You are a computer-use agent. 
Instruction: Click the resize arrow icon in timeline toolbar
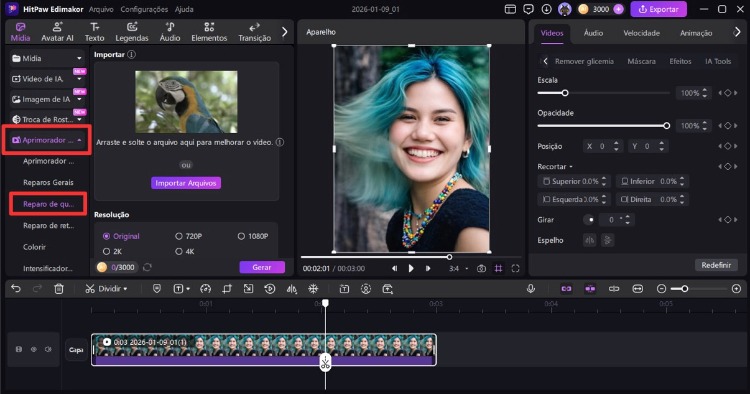tap(248, 289)
